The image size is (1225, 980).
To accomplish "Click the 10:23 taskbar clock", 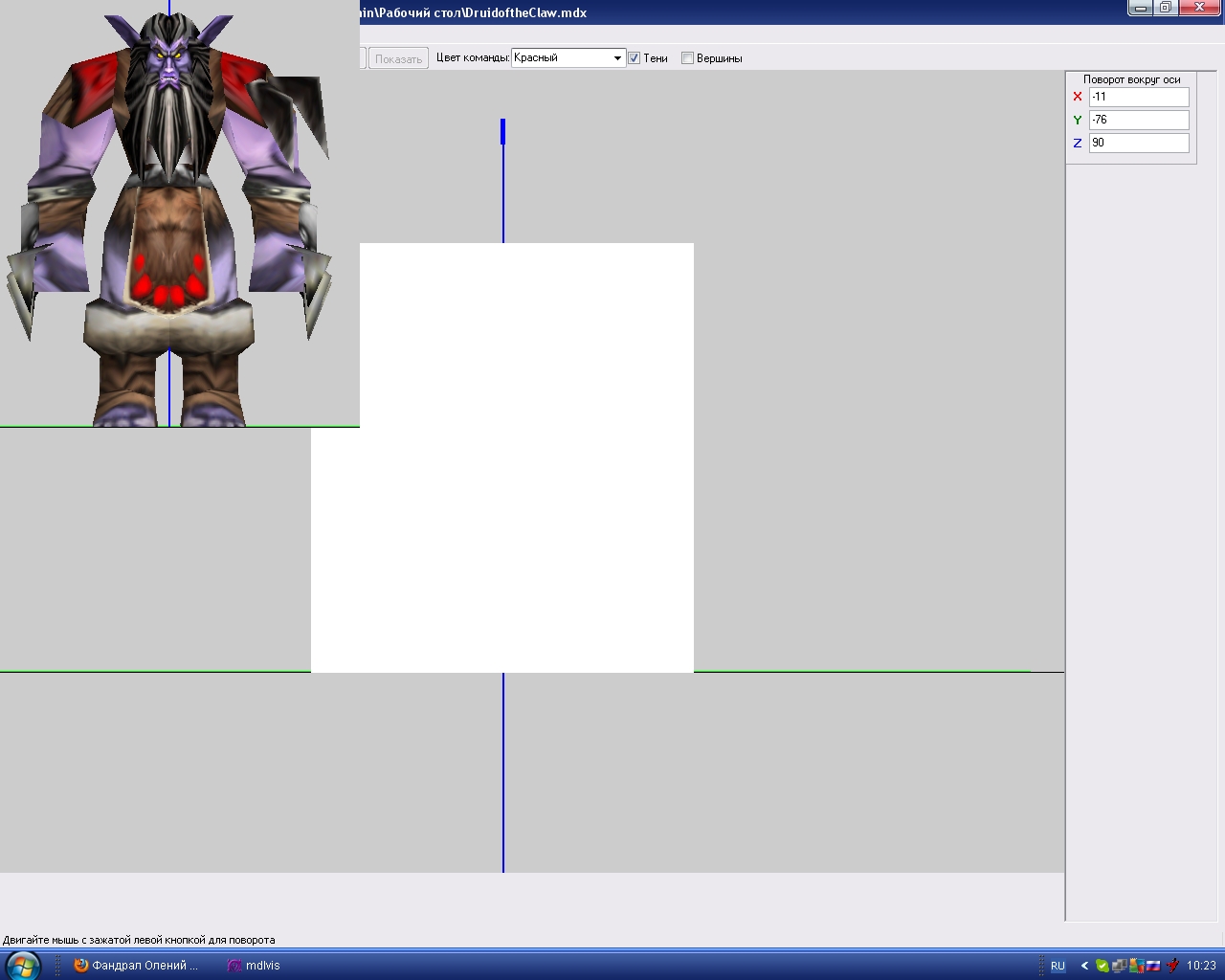I will [x=1201, y=966].
